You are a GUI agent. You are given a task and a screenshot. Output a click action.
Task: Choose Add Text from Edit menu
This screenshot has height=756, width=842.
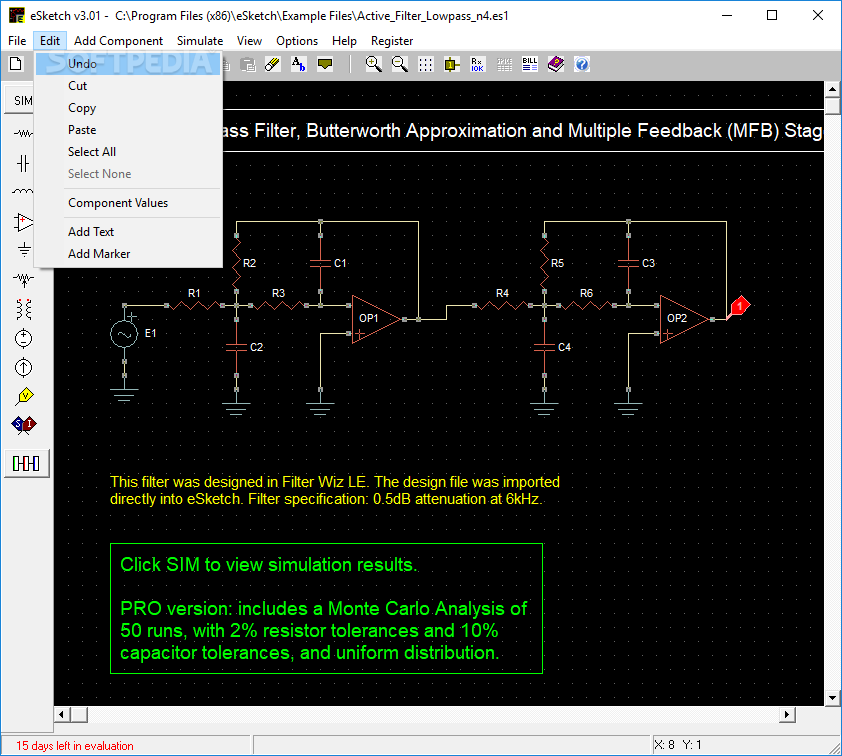128,232
